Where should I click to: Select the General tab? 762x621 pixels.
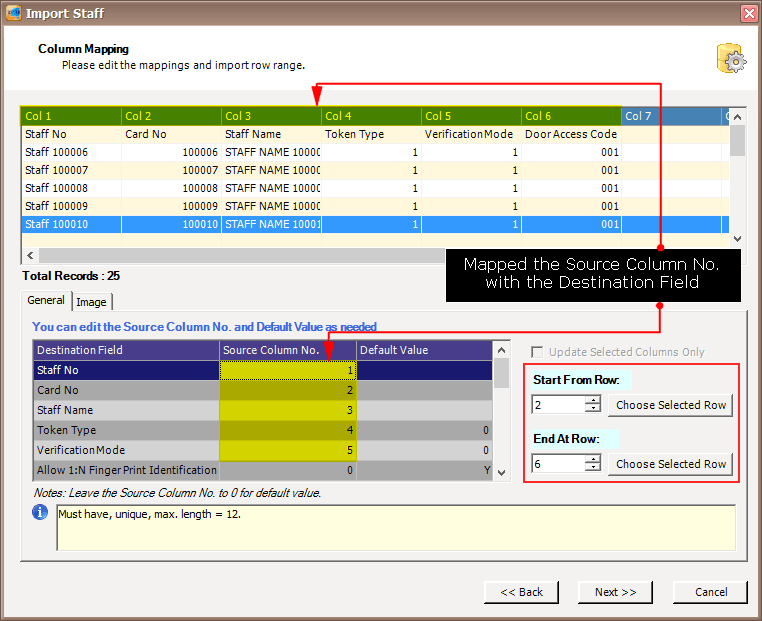(x=46, y=300)
